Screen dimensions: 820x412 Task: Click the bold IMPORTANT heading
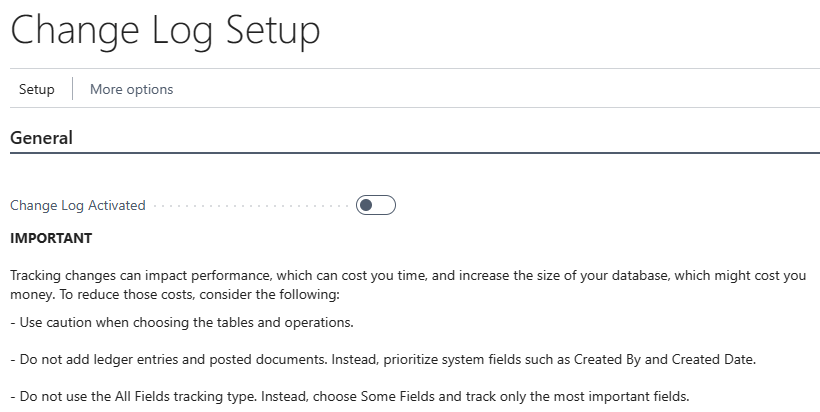click(x=51, y=238)
